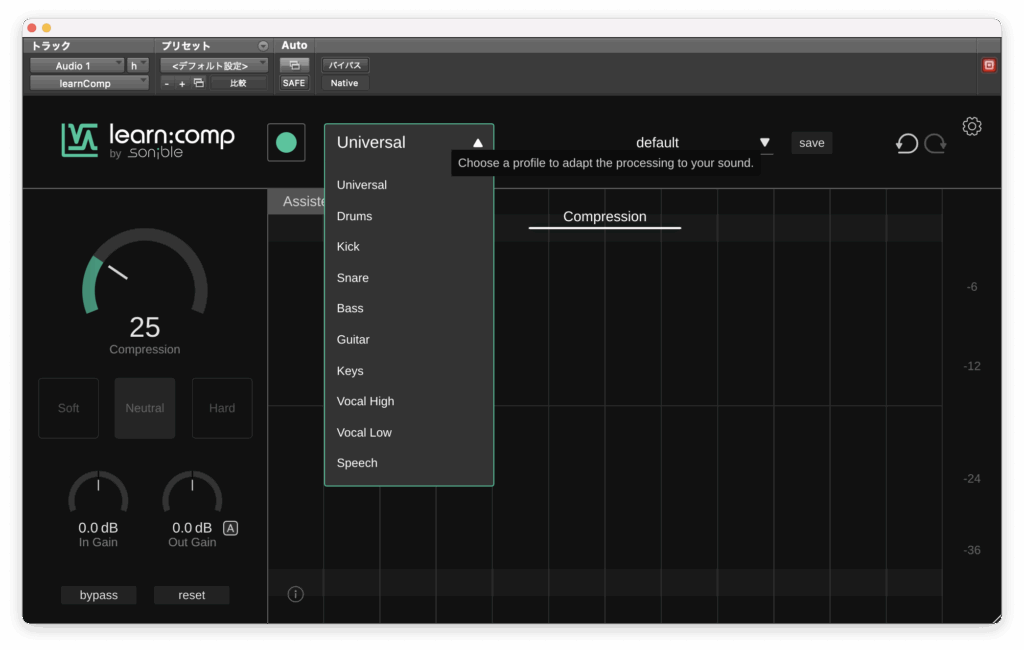Select previous preset with minus button
The width and height of the screenshot is (1024, 650).
167,84
